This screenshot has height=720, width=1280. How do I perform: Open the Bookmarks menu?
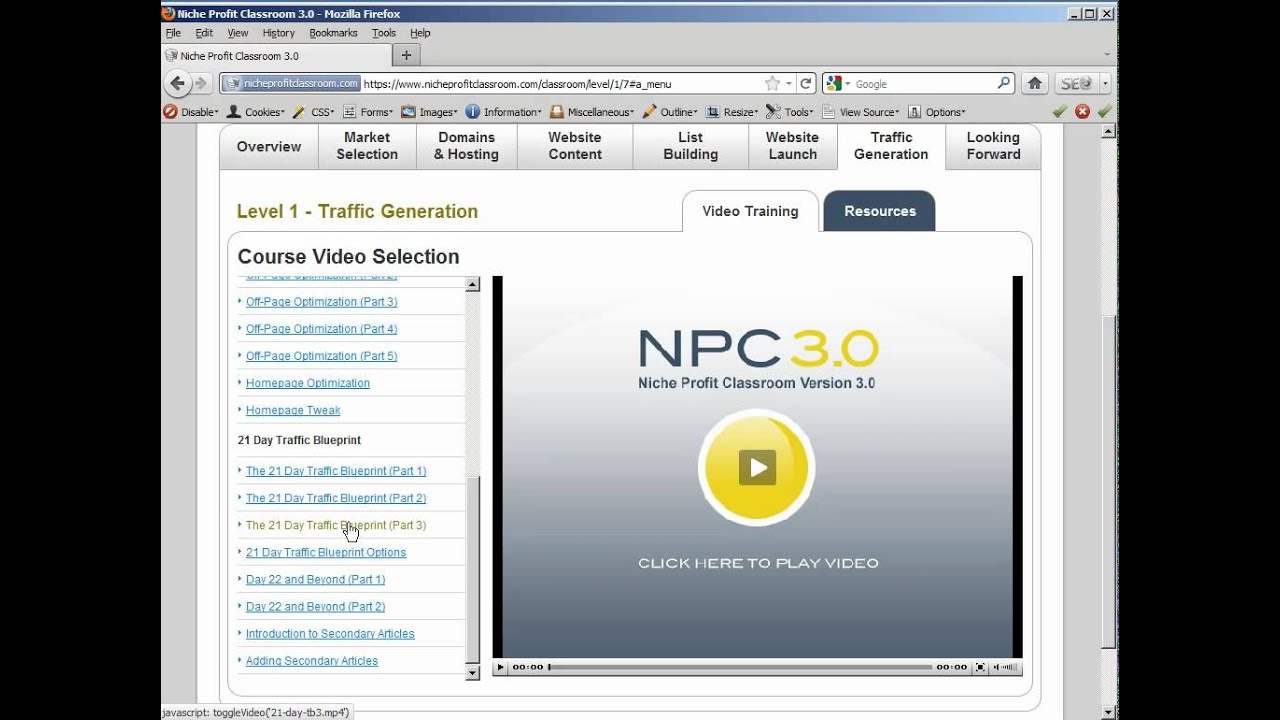(333, 33)
